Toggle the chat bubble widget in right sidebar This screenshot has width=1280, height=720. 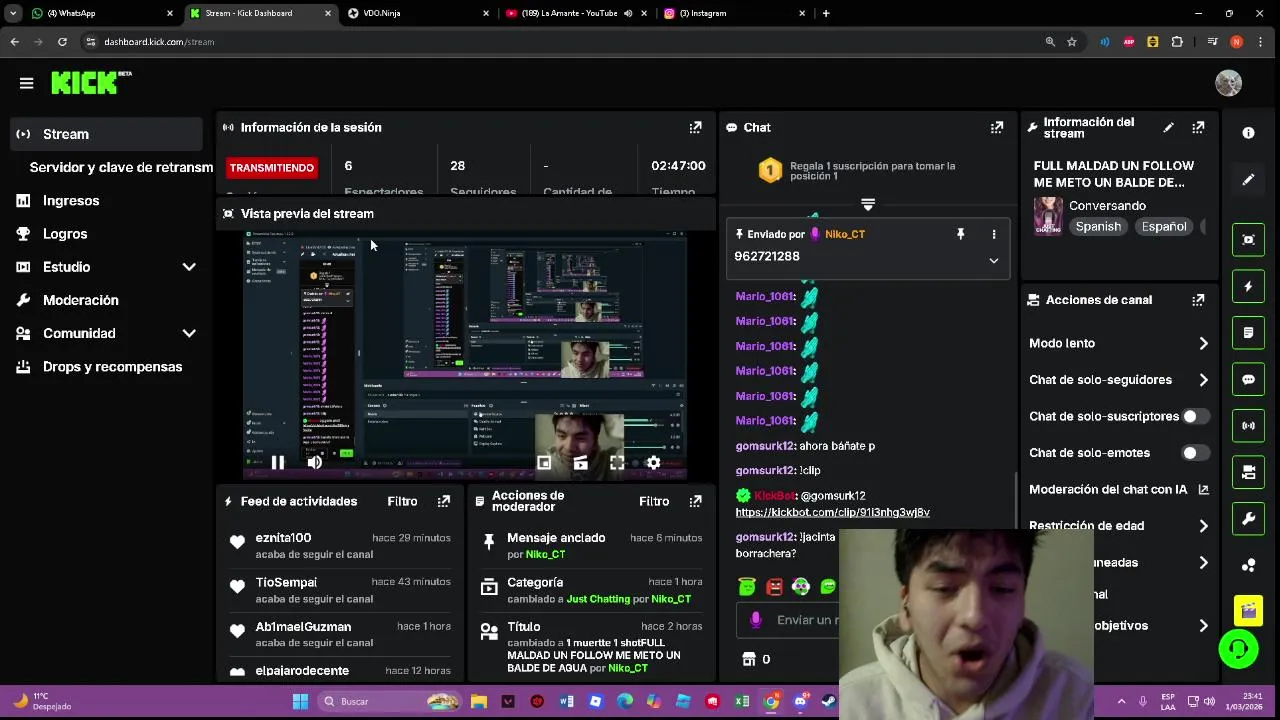click(x=1248, y=379)
